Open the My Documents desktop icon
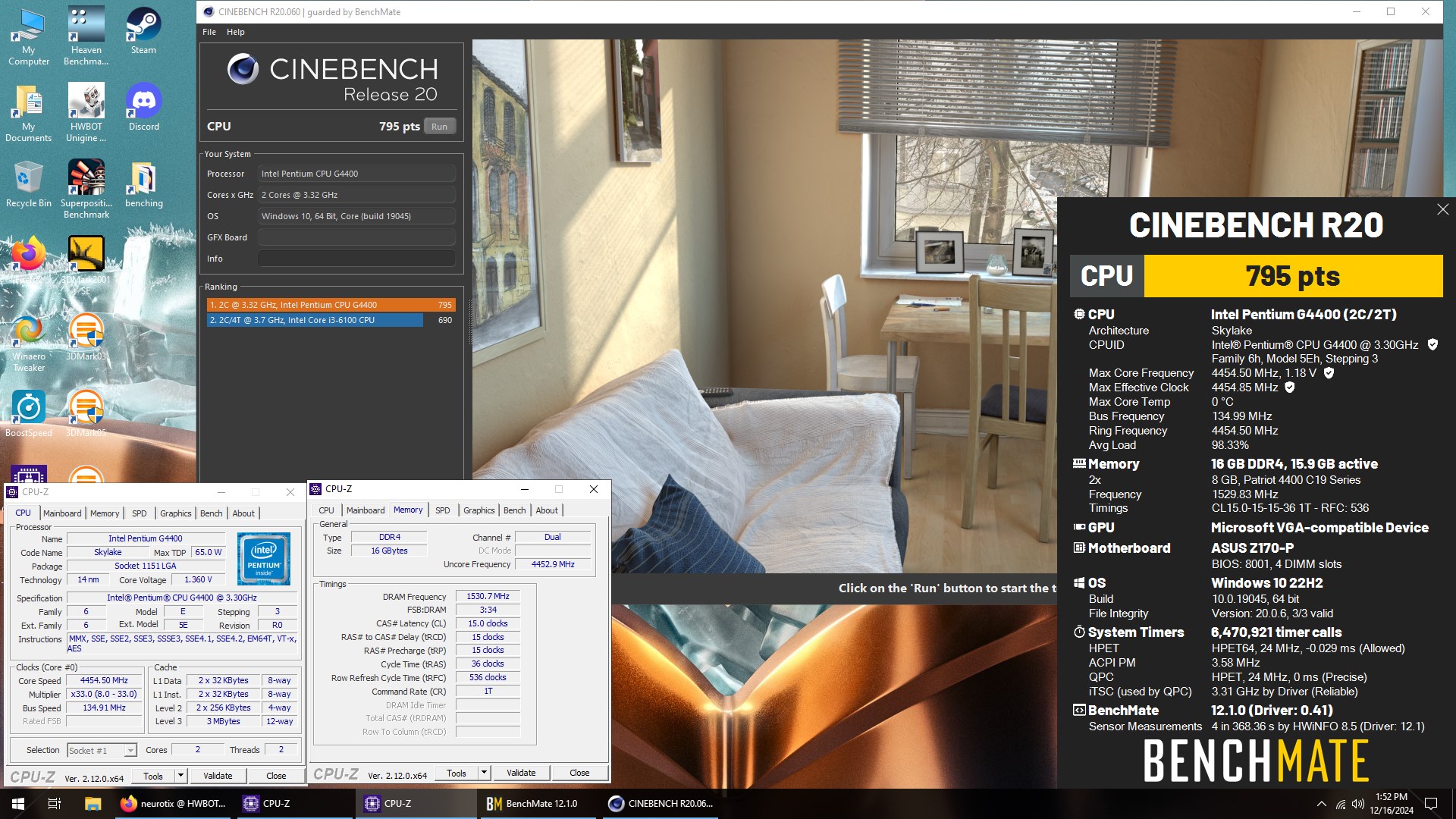1456x819 pixels. coord(29,112)
